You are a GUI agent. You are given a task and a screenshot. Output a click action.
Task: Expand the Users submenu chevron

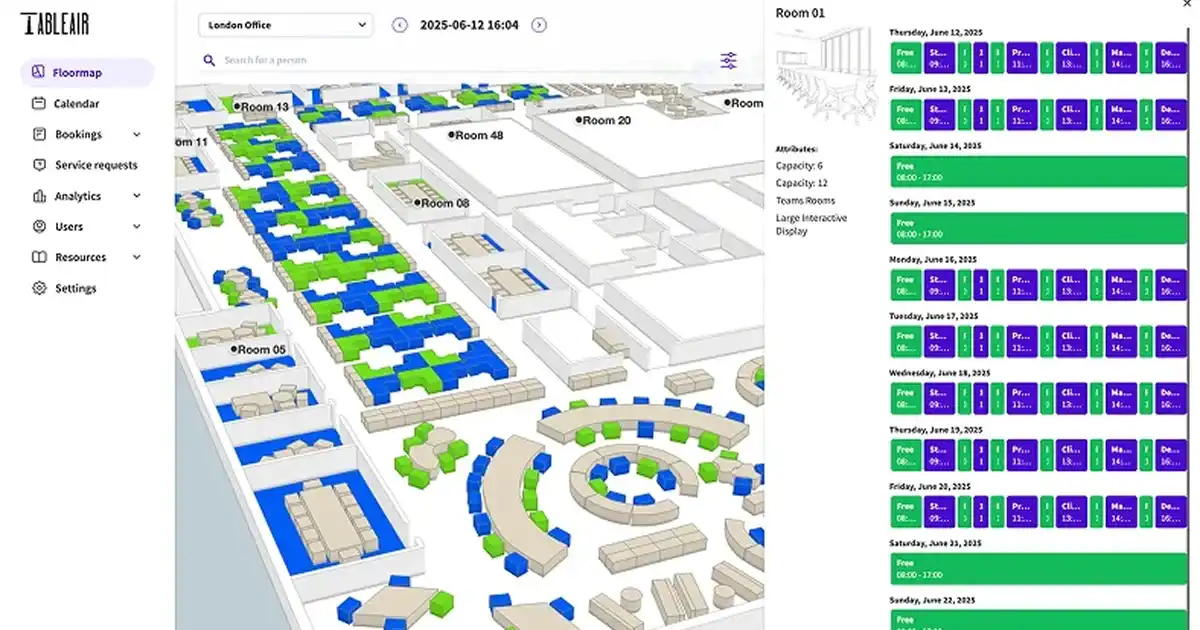coord(137,227)
